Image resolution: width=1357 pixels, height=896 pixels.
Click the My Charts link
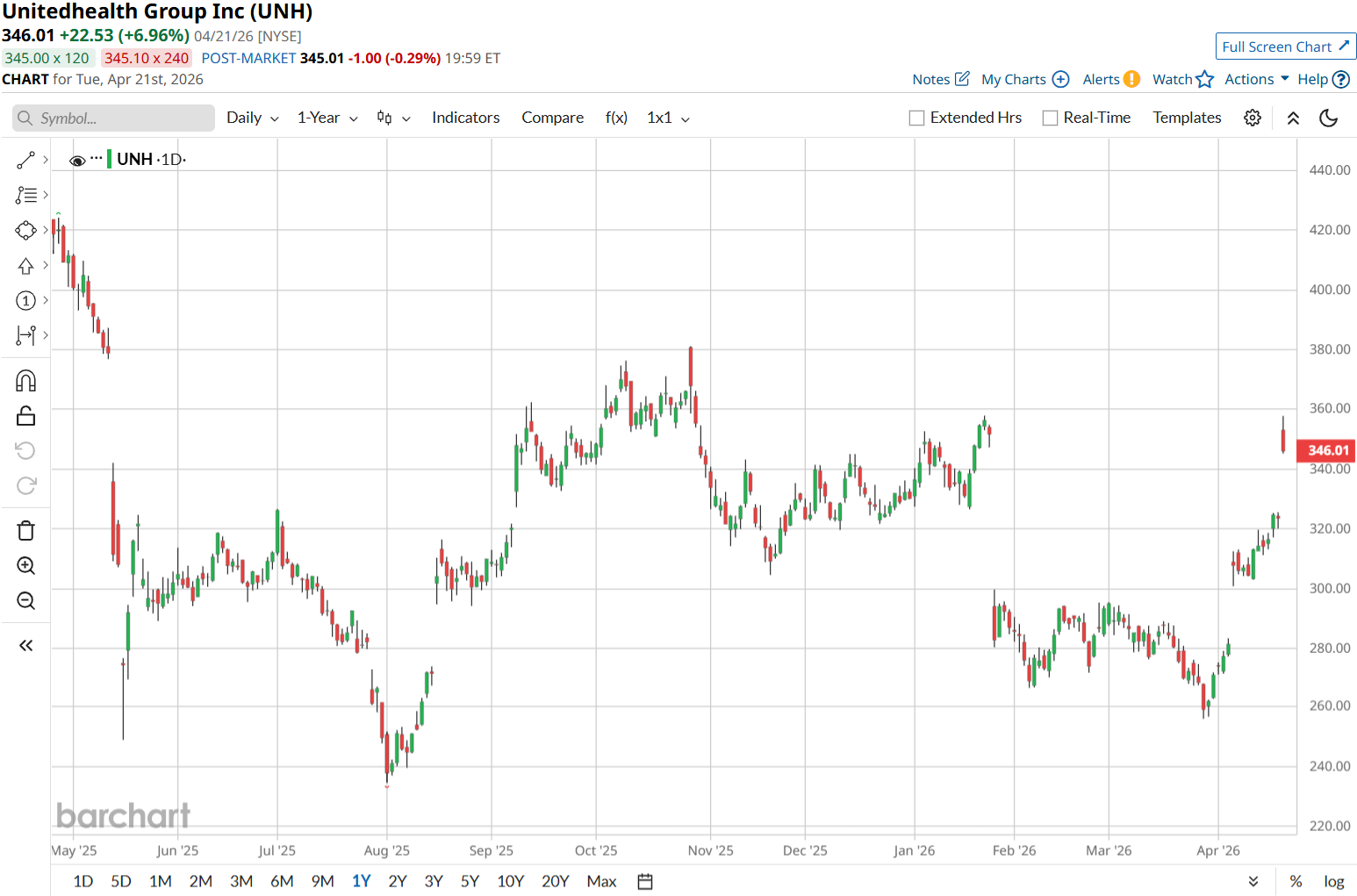[1014, 79]
